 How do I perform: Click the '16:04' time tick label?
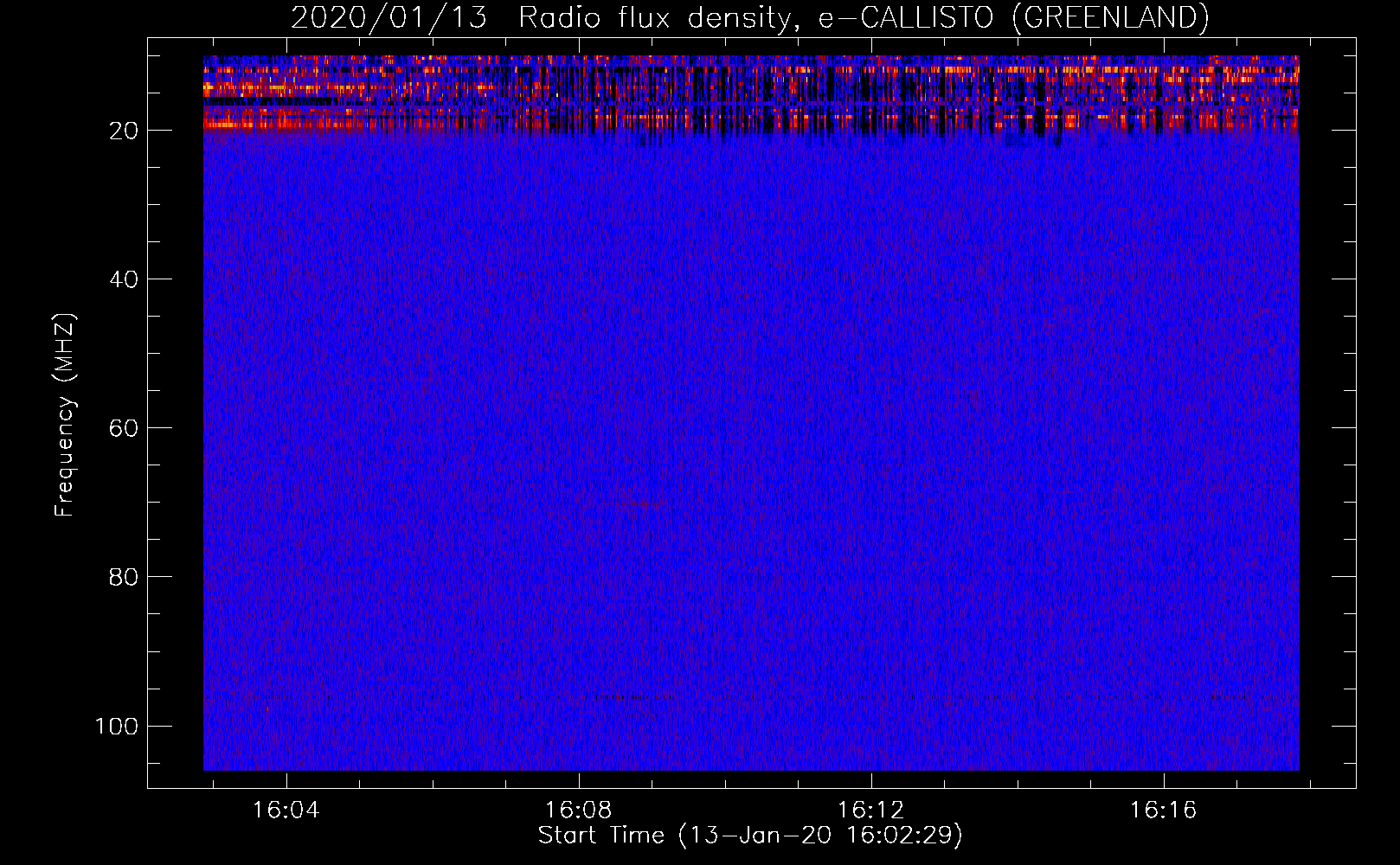(286, 811)
